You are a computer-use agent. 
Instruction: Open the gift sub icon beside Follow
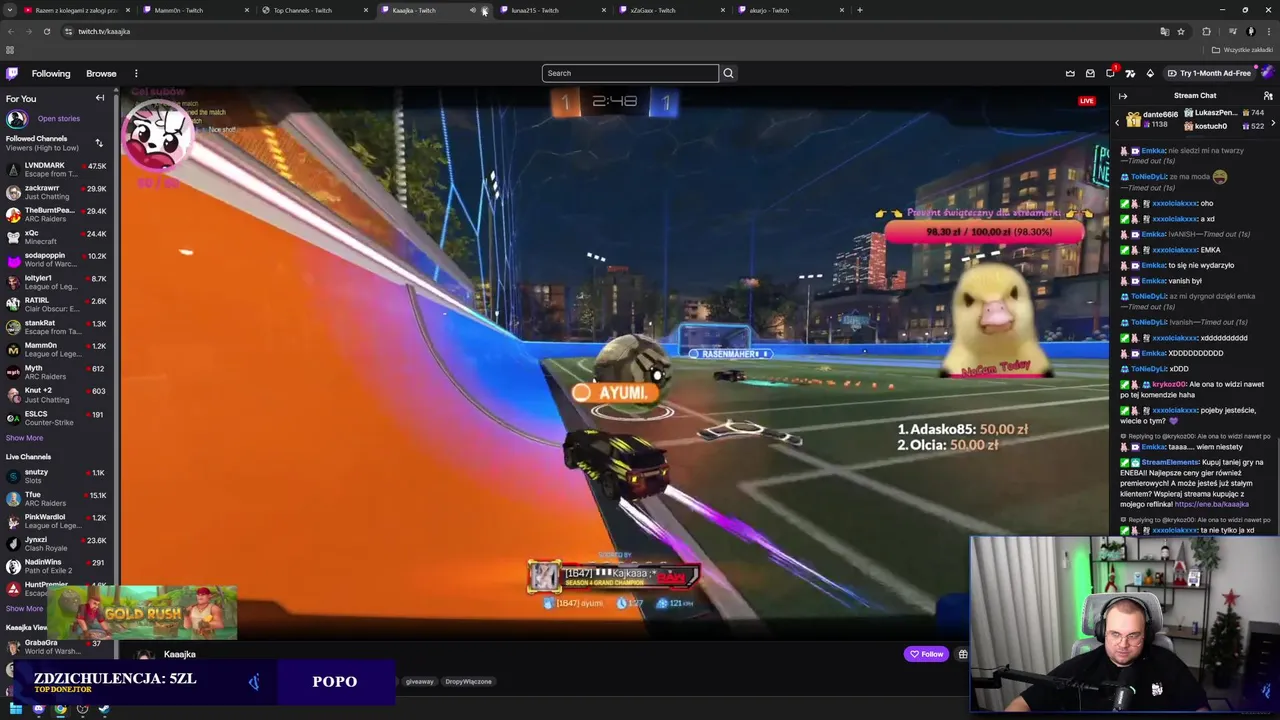[x=963, y=654]
